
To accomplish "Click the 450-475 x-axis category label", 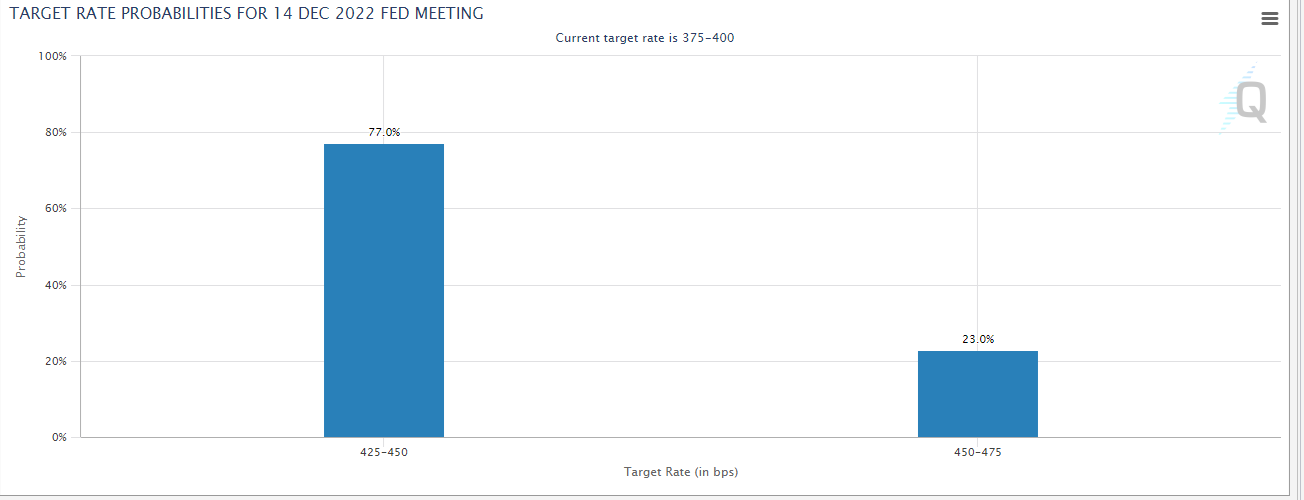I will [978, 452].
